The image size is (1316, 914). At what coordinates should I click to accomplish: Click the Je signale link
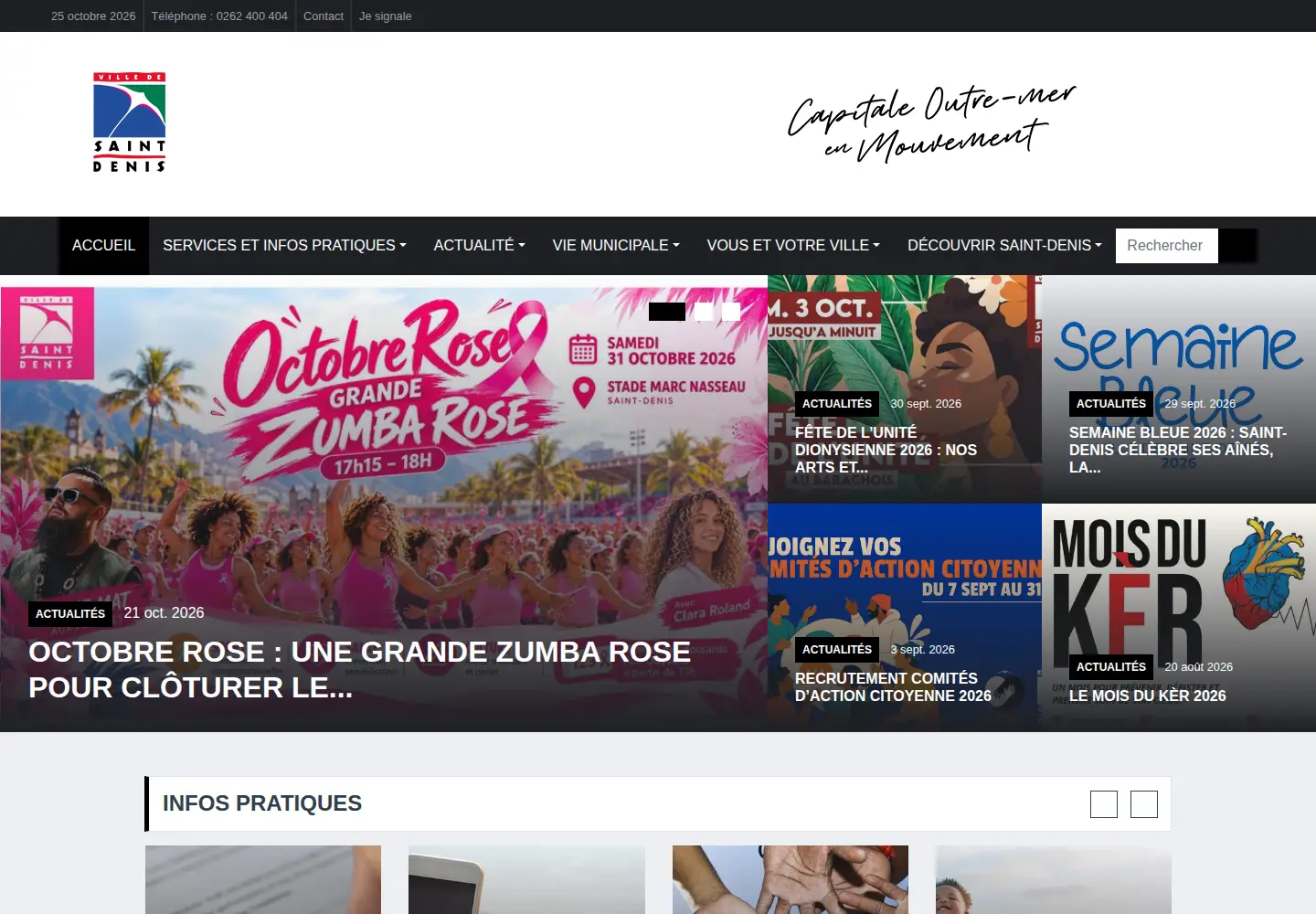click(x=385, y=16)
